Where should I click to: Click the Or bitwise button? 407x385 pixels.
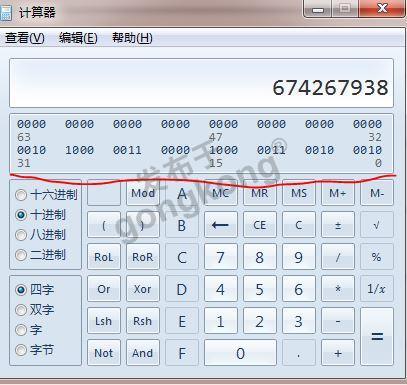pos(104,289)
